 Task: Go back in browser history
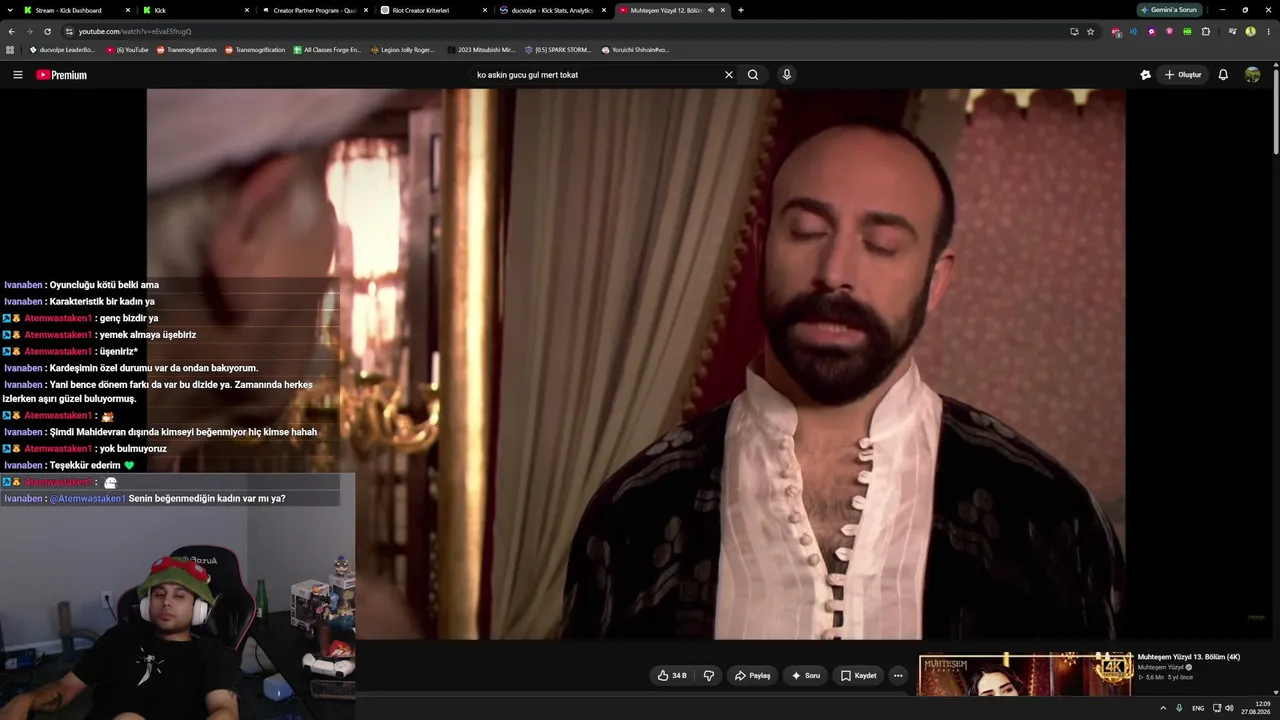click(x=11, y=31)
